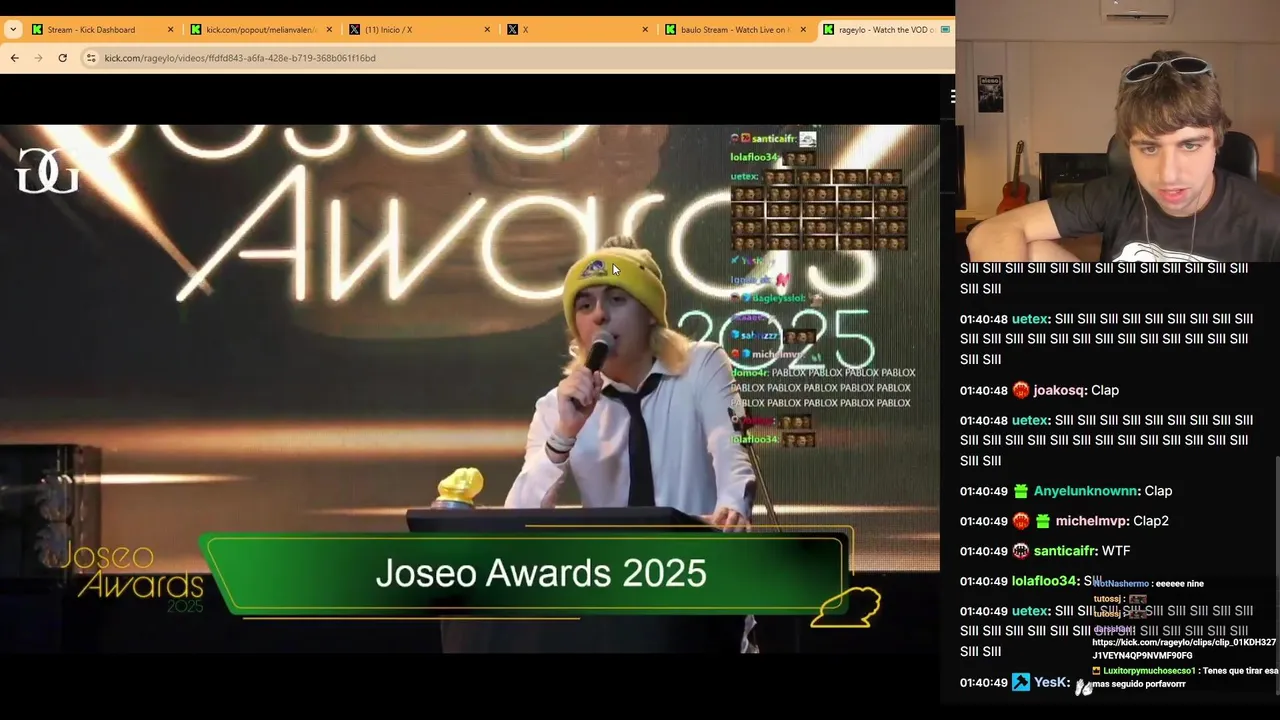Click the blue moderator hammer badge by YesK

tap(1020, 682)
